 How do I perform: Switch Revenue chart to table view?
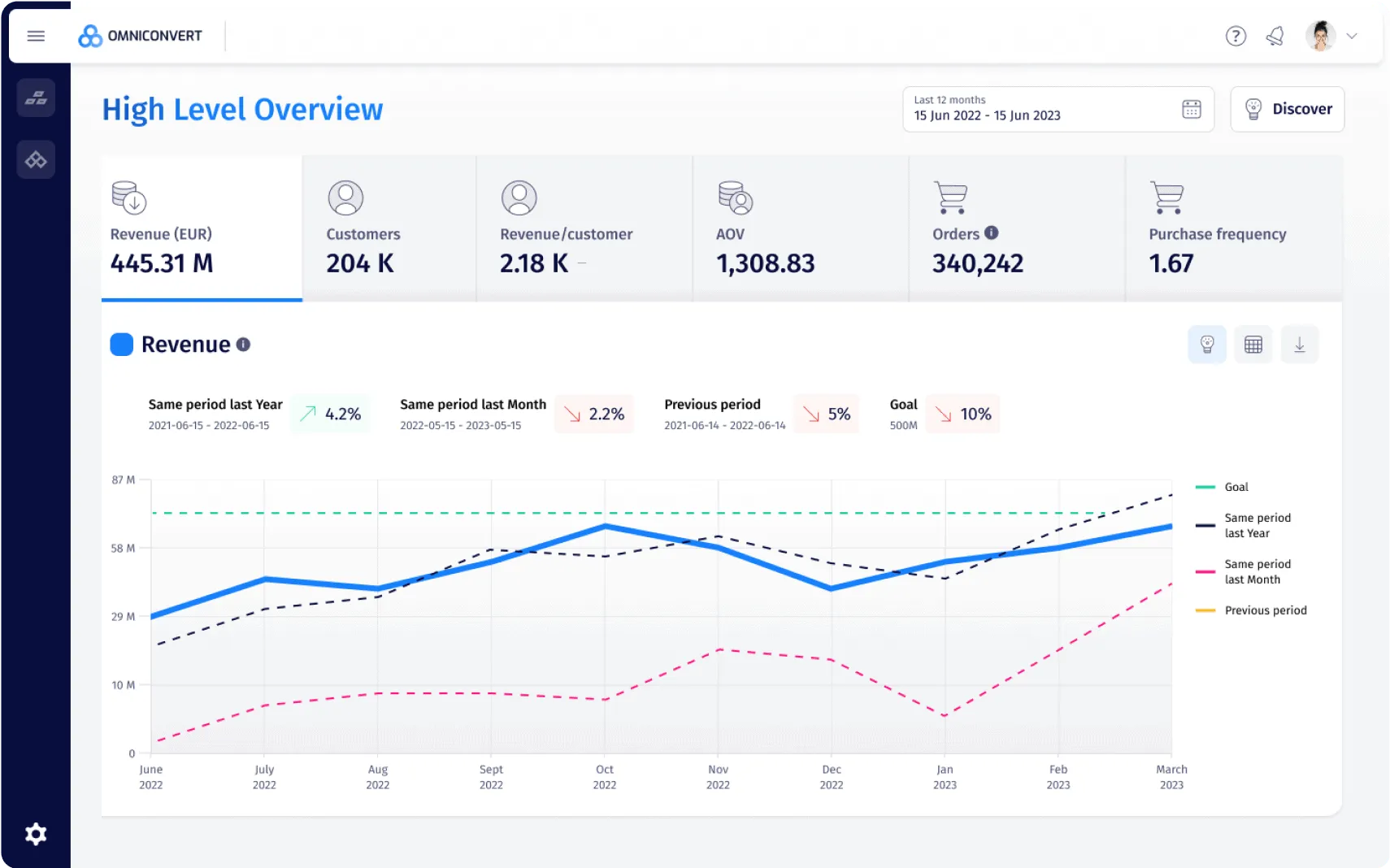point(1253,344)
